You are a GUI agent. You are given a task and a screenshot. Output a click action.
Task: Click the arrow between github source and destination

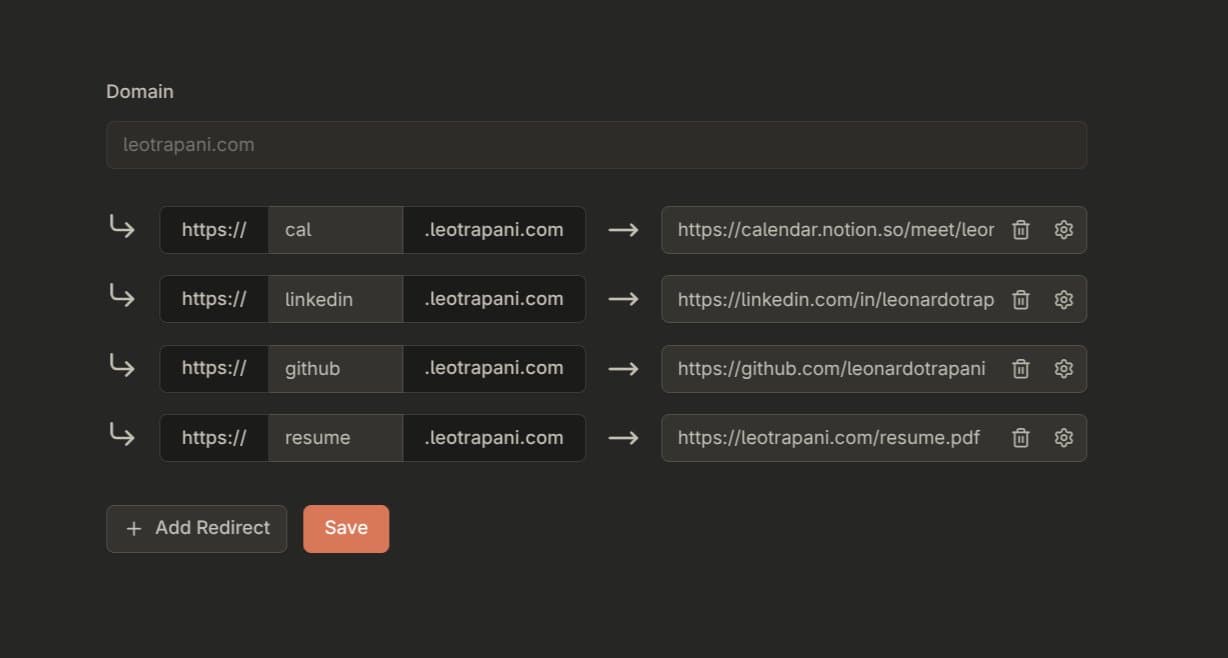622,368
